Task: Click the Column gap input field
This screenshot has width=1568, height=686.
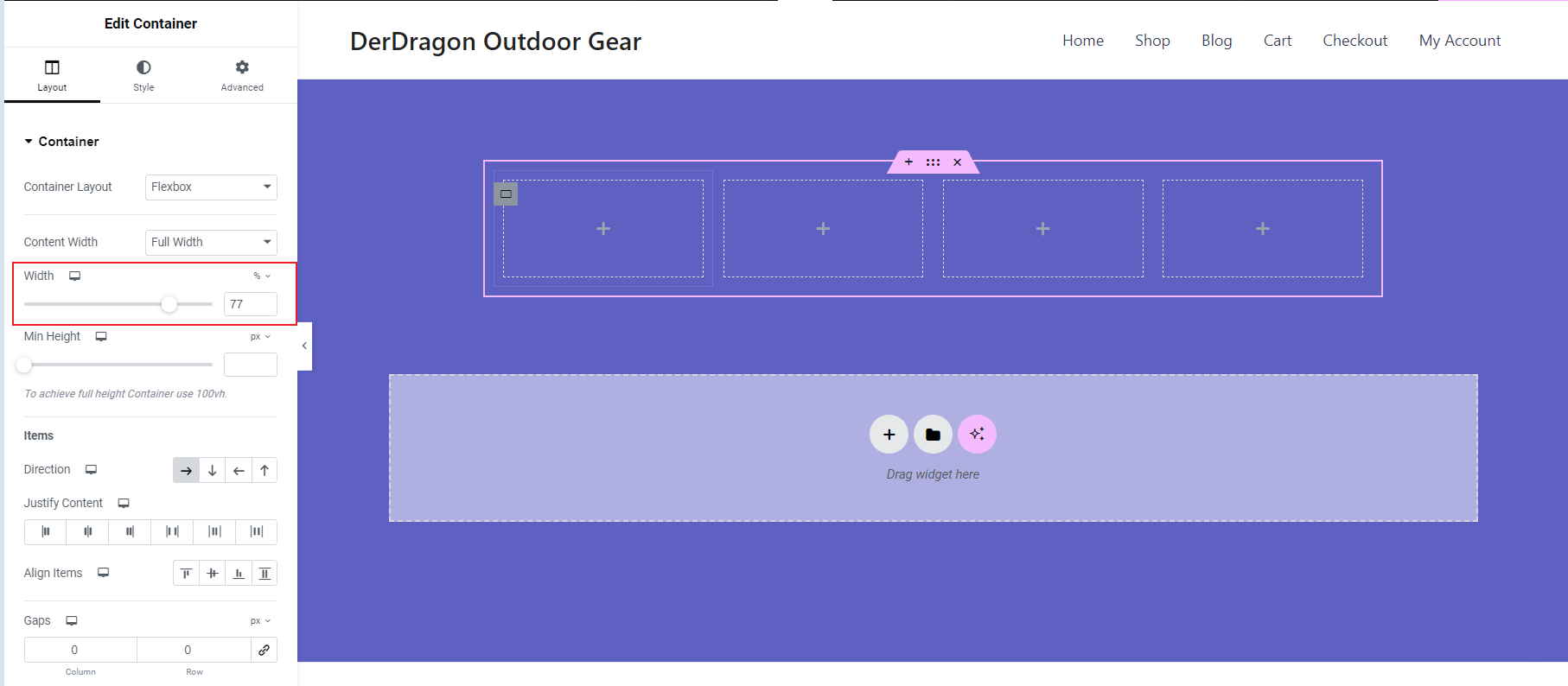Action: [x=80, y=650]
